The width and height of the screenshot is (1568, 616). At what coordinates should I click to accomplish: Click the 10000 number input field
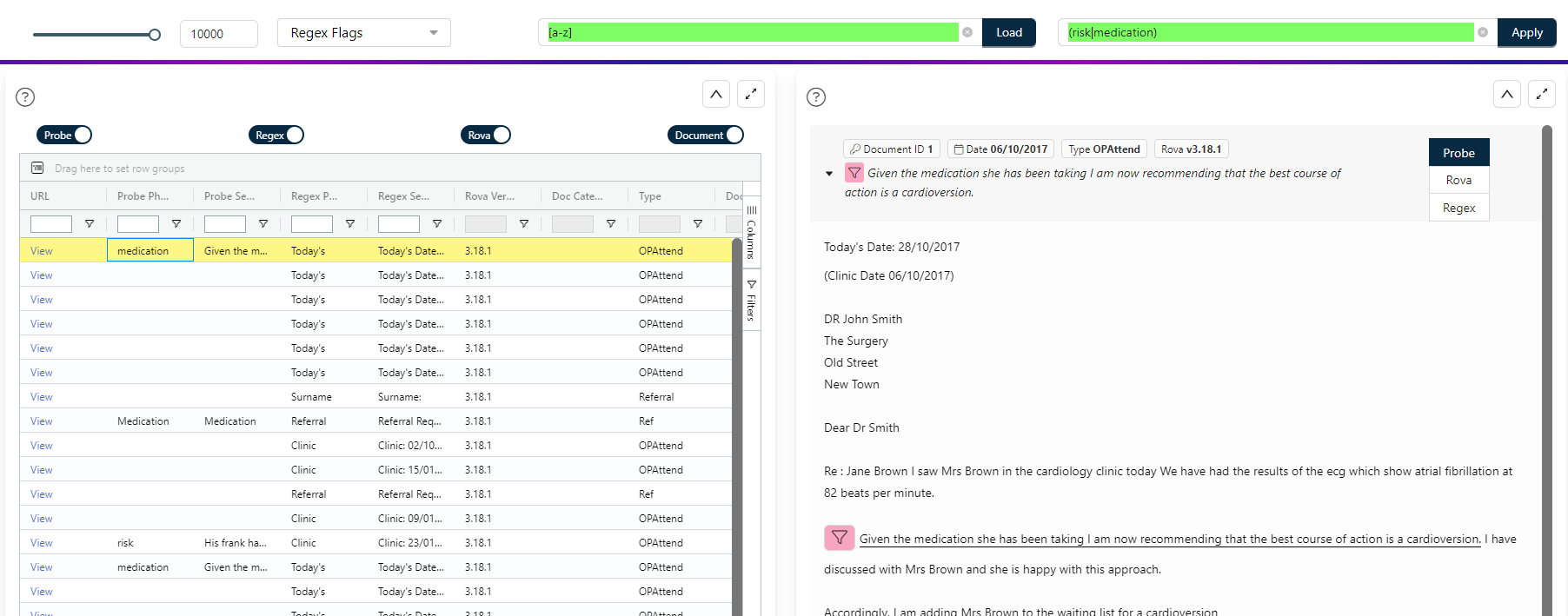[x=218, y=34]
